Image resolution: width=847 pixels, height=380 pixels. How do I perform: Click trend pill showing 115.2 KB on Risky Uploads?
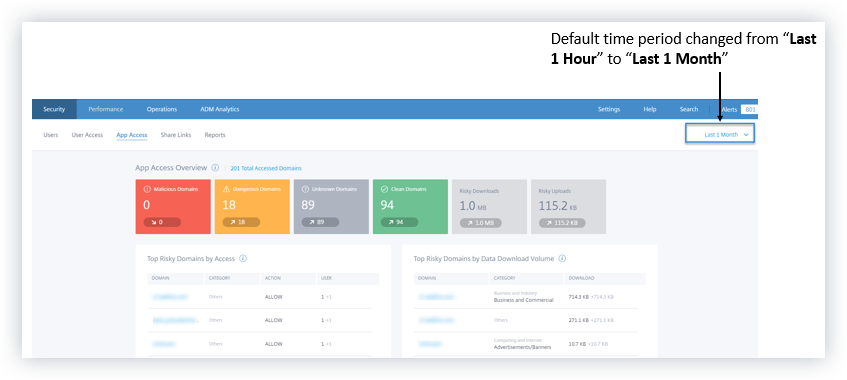[x=562, y=223]
